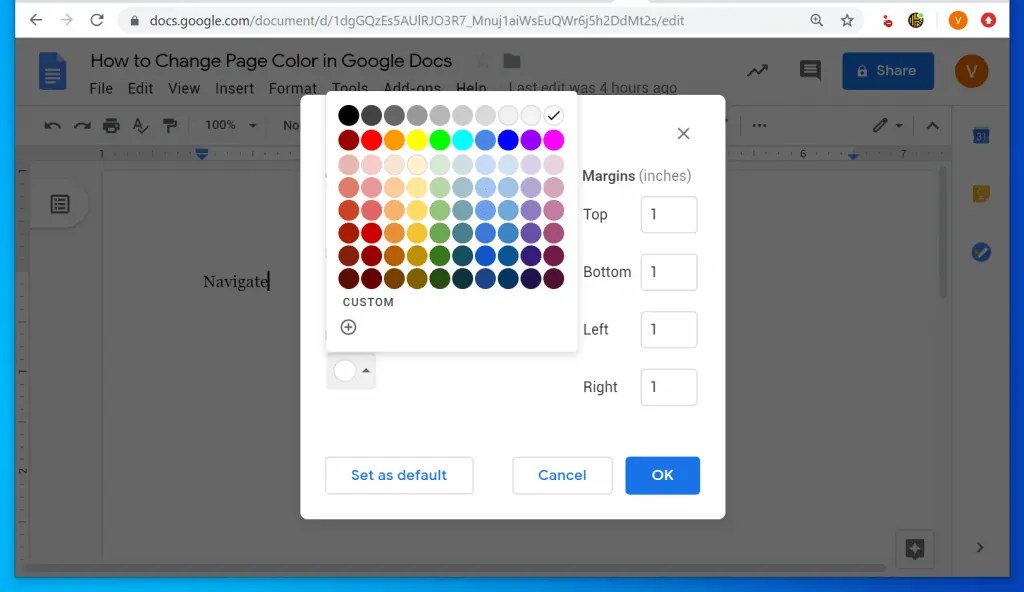1024x592 pixels.
Task: Open Google Calendar side panel icon
Action: 981,135
